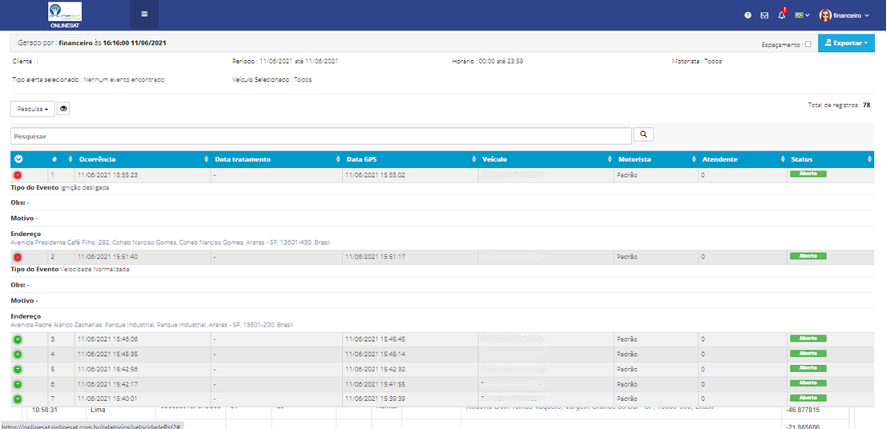Toggle expand all rows in table header
Screen dimensions: 887x429
pos(18,159)
